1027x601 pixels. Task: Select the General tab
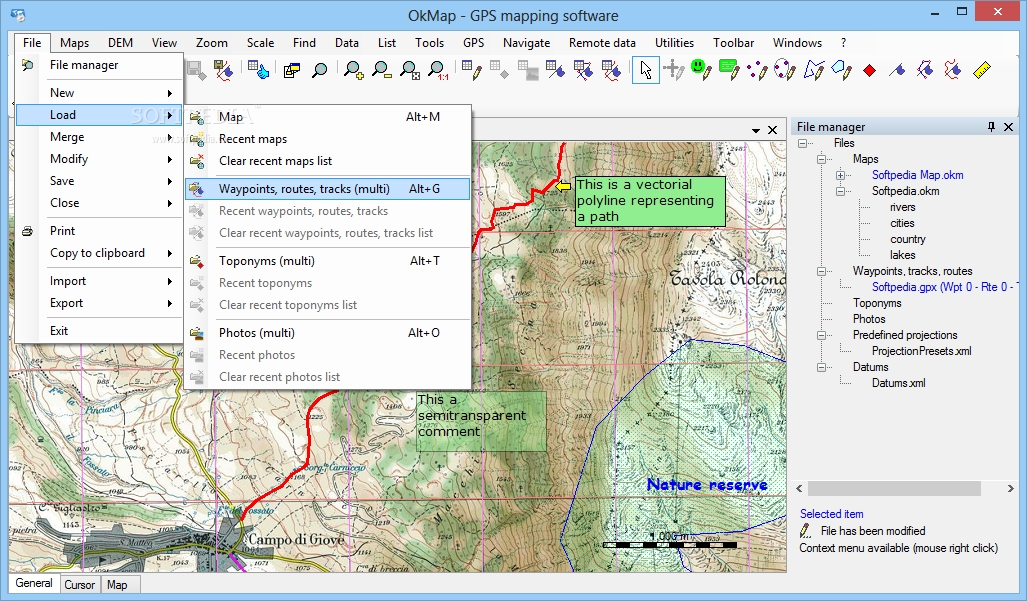[33, 583]
